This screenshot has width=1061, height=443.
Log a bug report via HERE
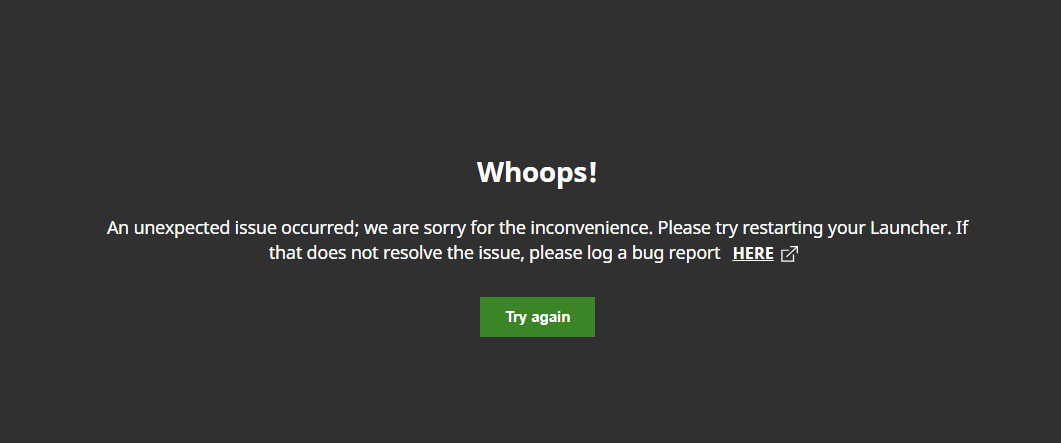752,254
